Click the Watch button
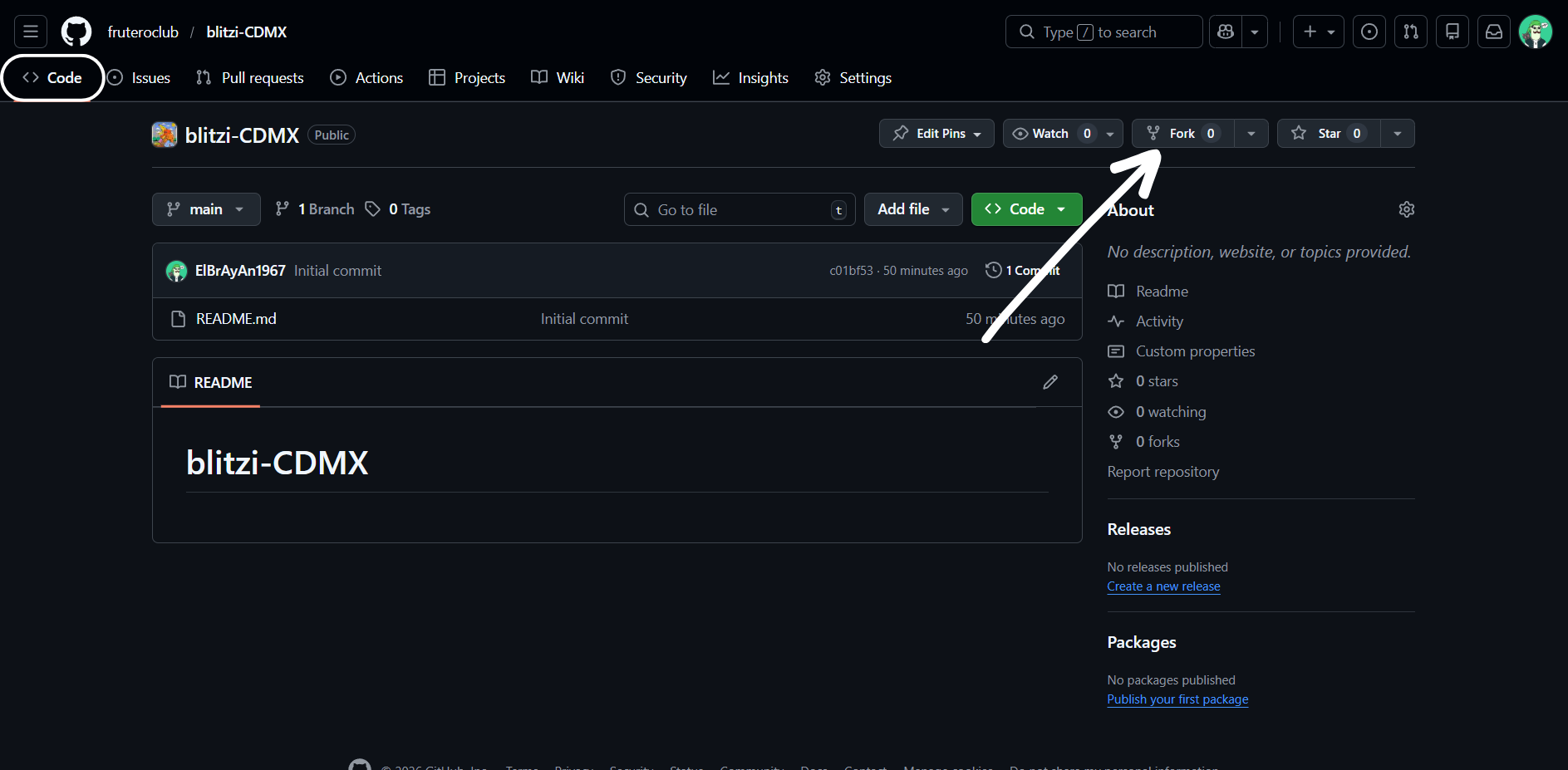This screenshot has height=770, width=1568. point(1063,133)
